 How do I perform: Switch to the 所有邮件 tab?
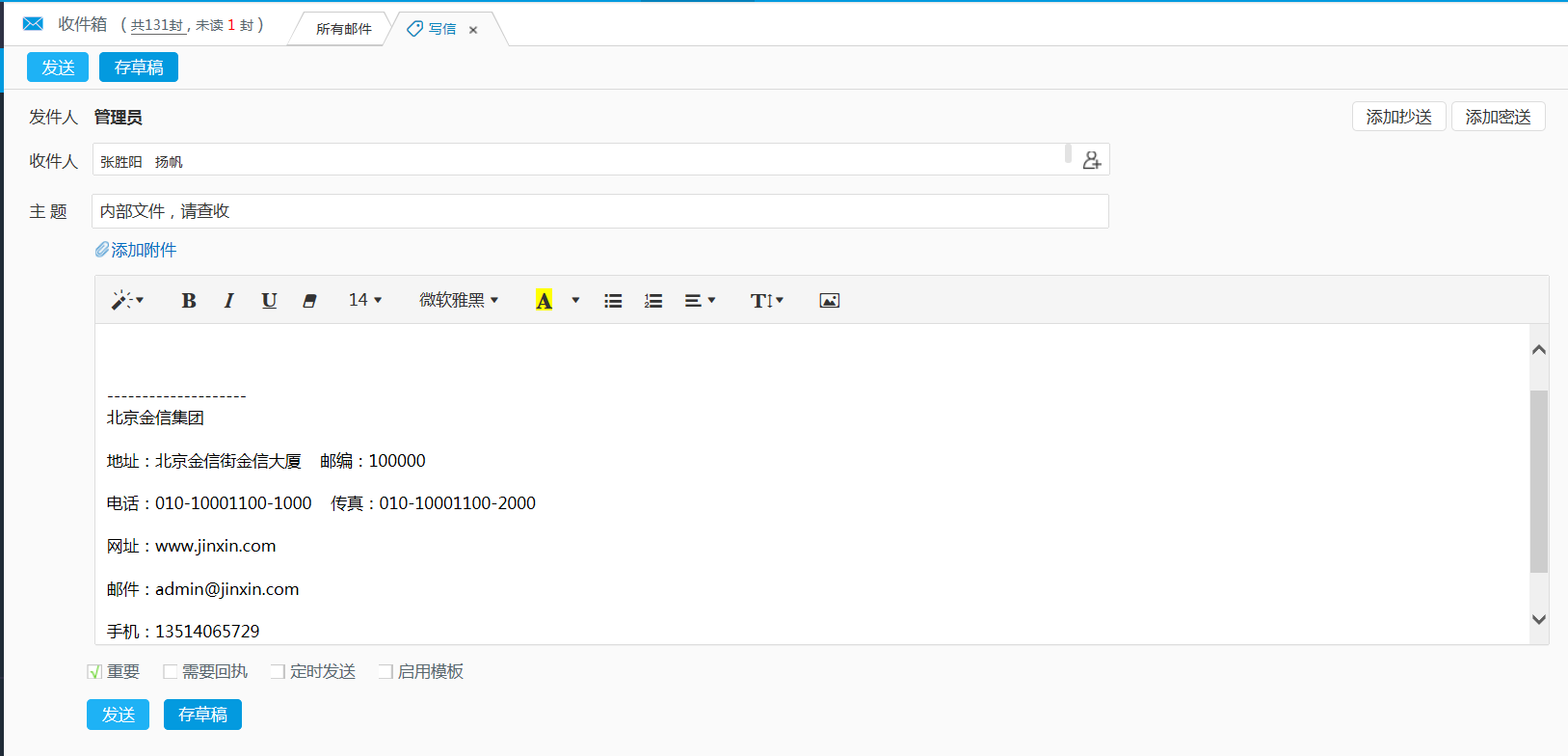click(343, 29)
